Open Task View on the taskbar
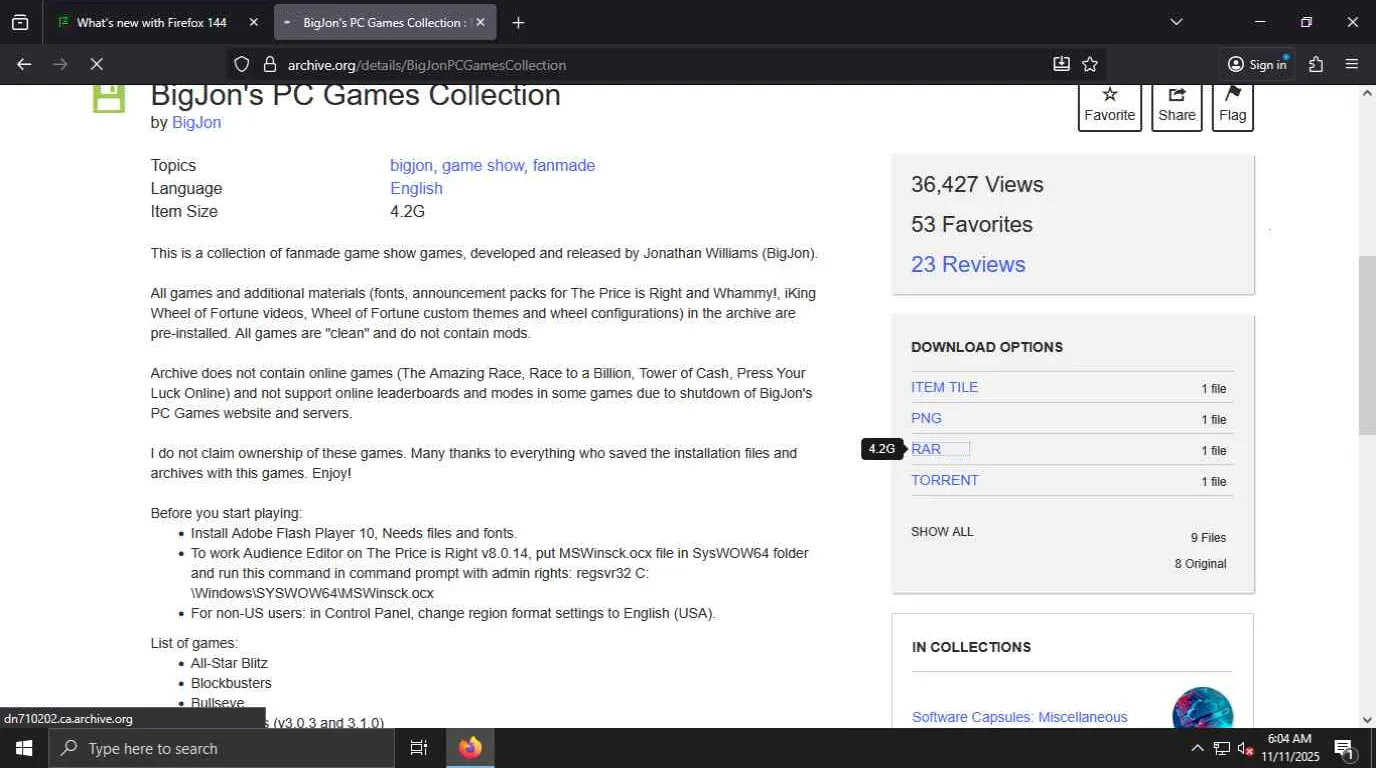This screenshot has width=1376, height=768. point(419,748)
